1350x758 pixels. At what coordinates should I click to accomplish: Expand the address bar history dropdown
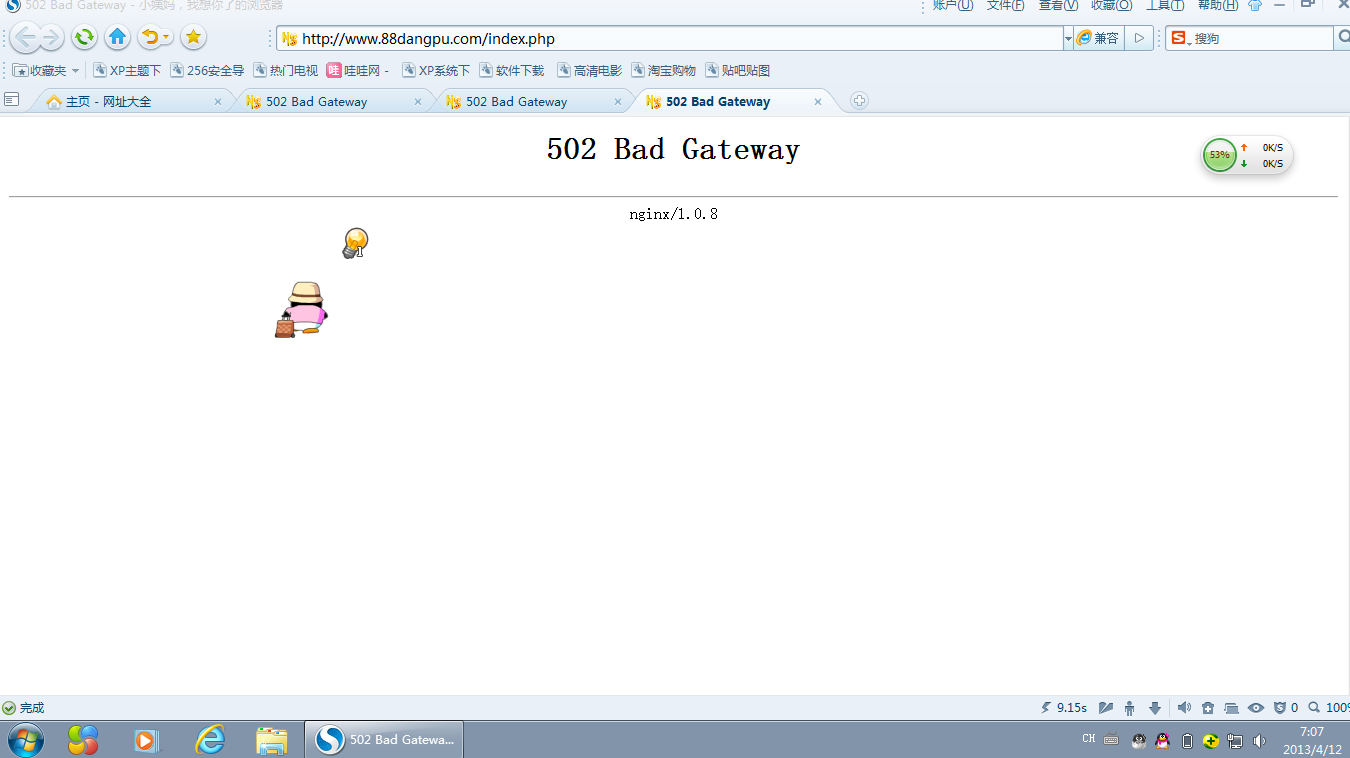(1068, 39)
